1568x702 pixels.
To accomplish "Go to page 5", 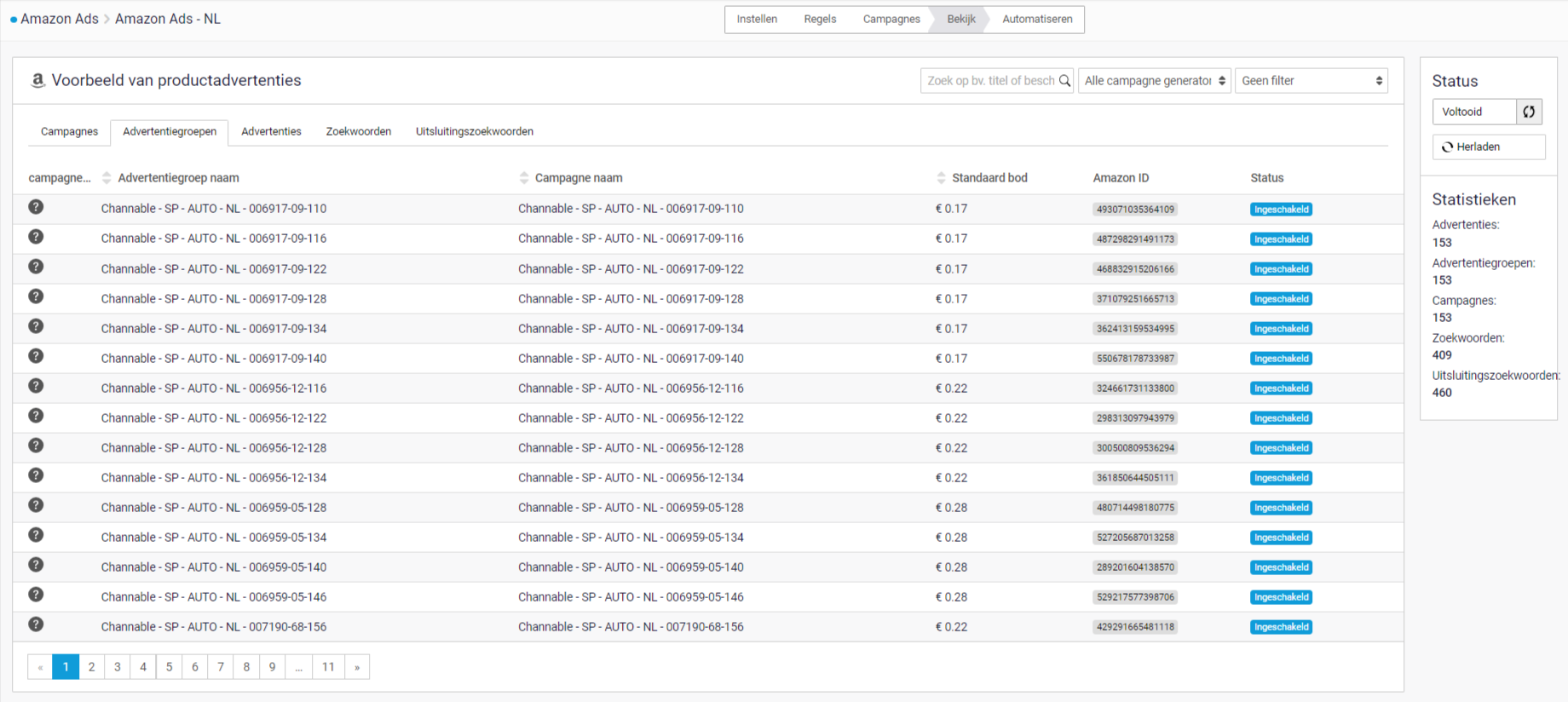I will [169, 667].
